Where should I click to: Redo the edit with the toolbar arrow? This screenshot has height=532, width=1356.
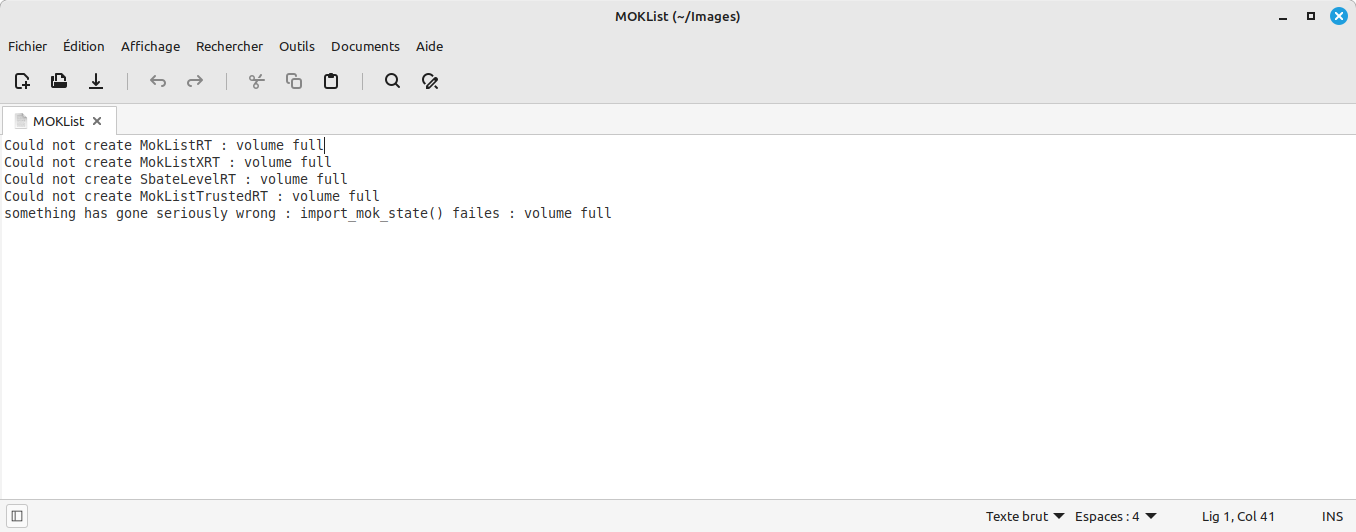pyautogui.click(x=195, y=81)
